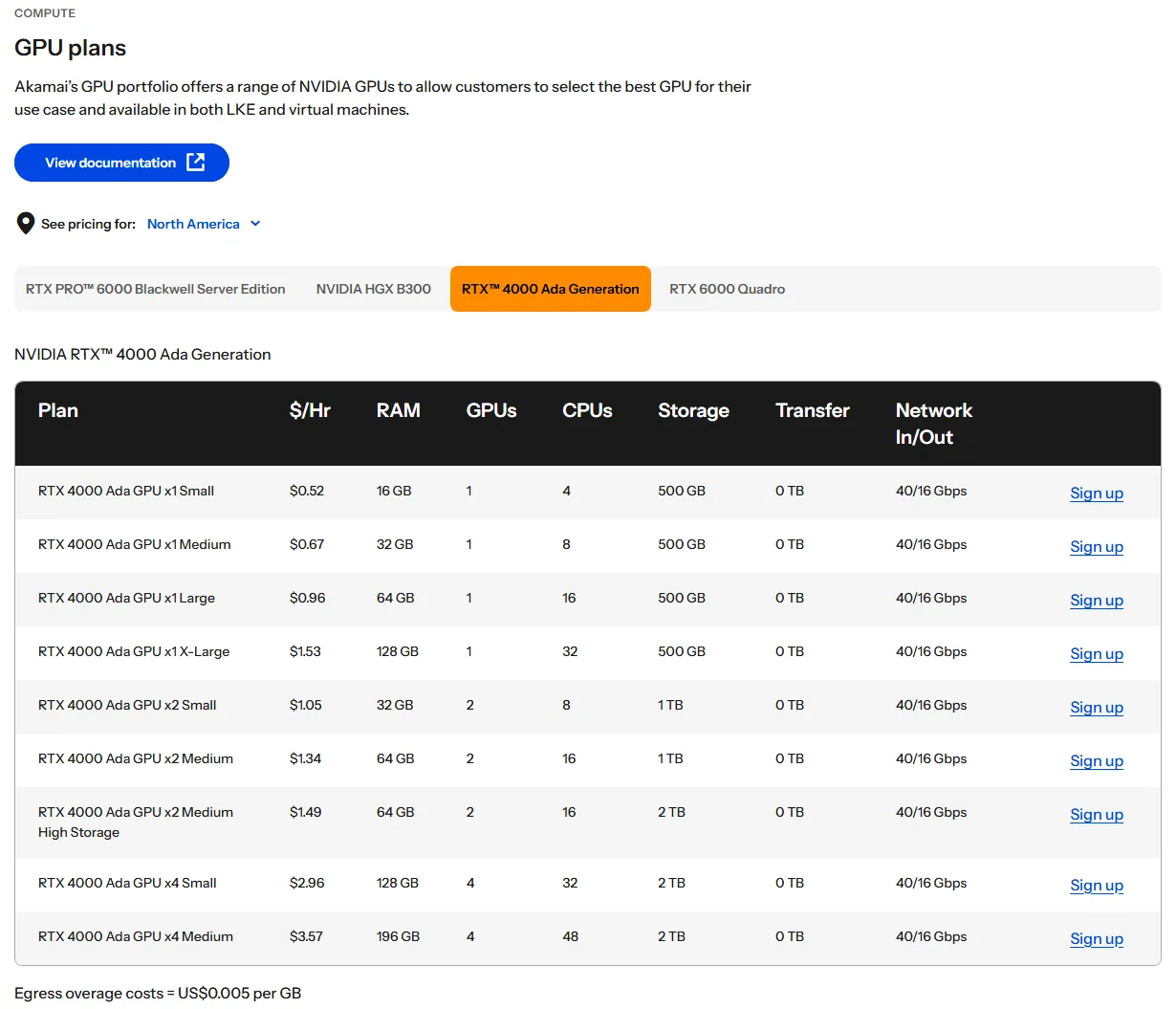Select the RTX 4000 Ada GPU x1 Small plan name
1176x1009 pixels.
(126, 491)
